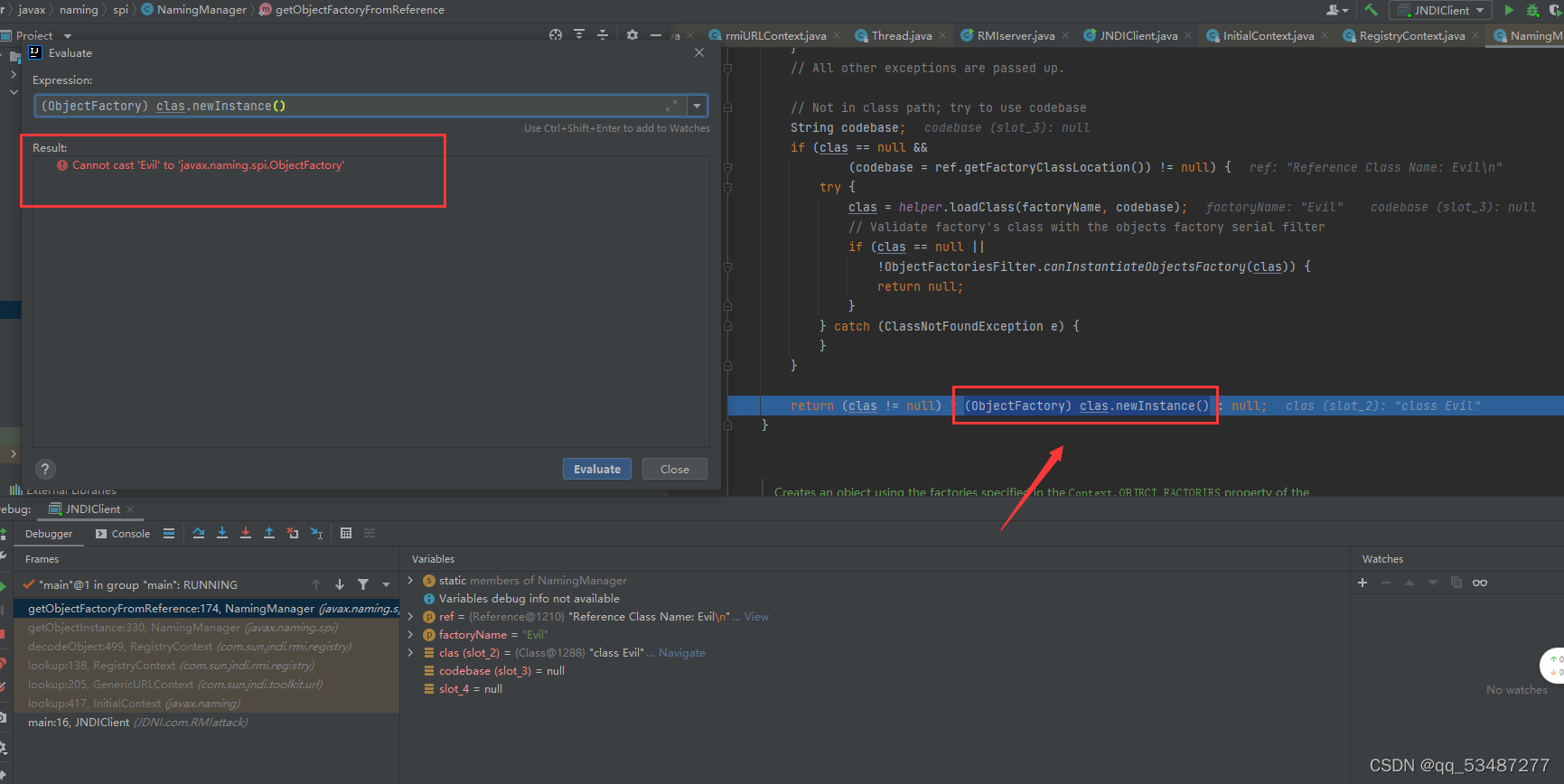Image resolution: width=1564 pixels, height=784 pixels.
Task: Switch to the InitialContext.java editor tab
Action: point(1268,35)
